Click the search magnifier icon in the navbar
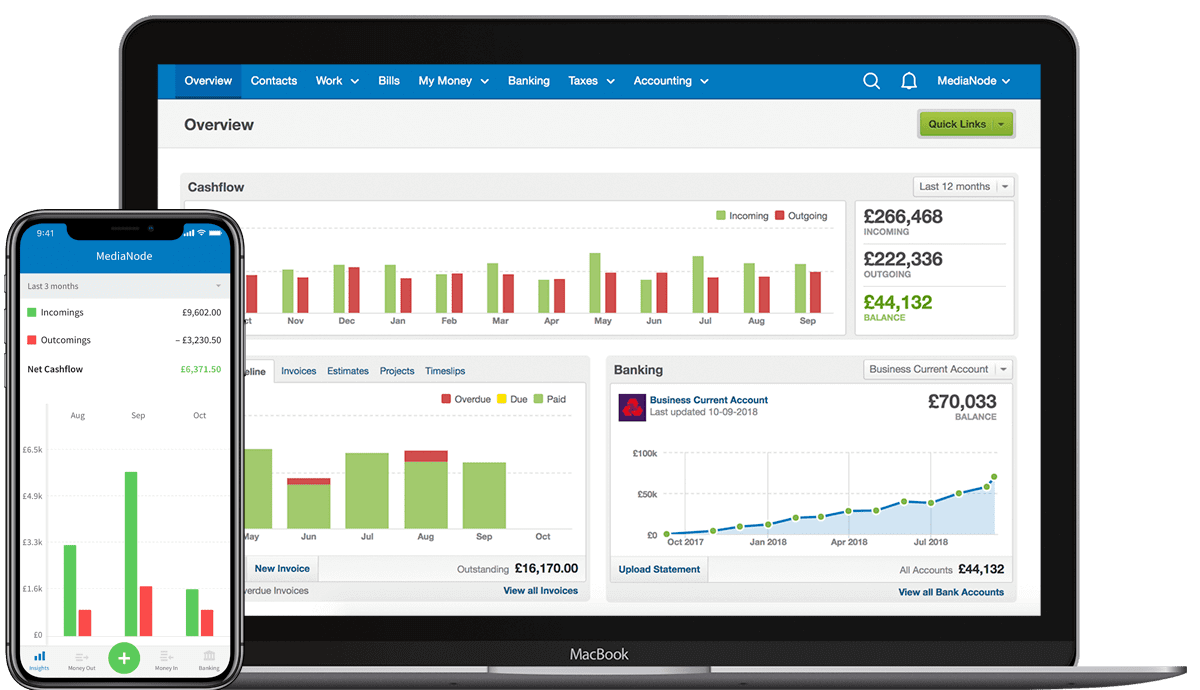The width and height of the screenshot is (1200, 690). coord(871,81)
